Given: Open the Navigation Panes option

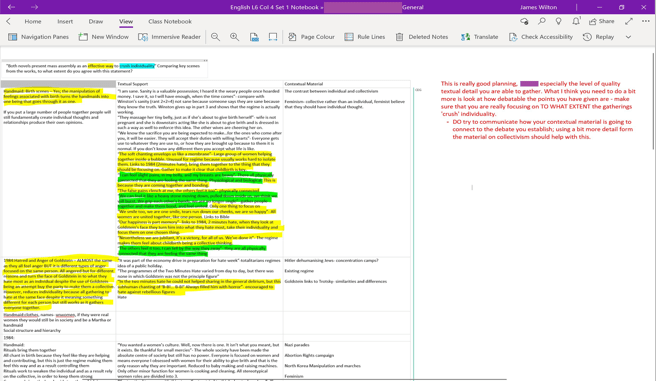Looking at the screenshot, I should point(38,37).
